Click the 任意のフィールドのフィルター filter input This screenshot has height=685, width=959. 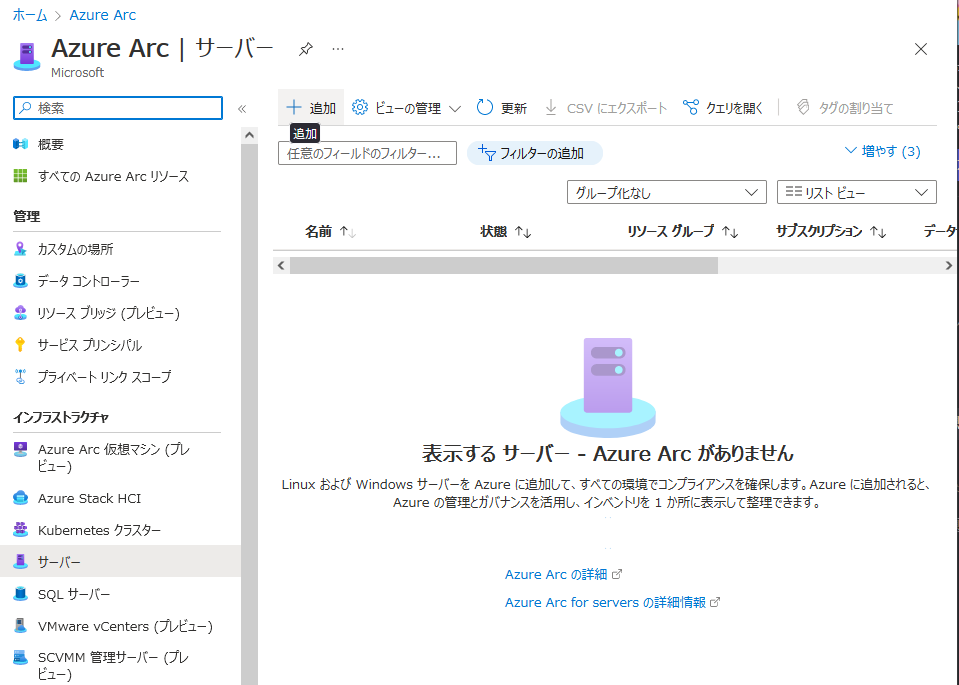click(367, 153)
